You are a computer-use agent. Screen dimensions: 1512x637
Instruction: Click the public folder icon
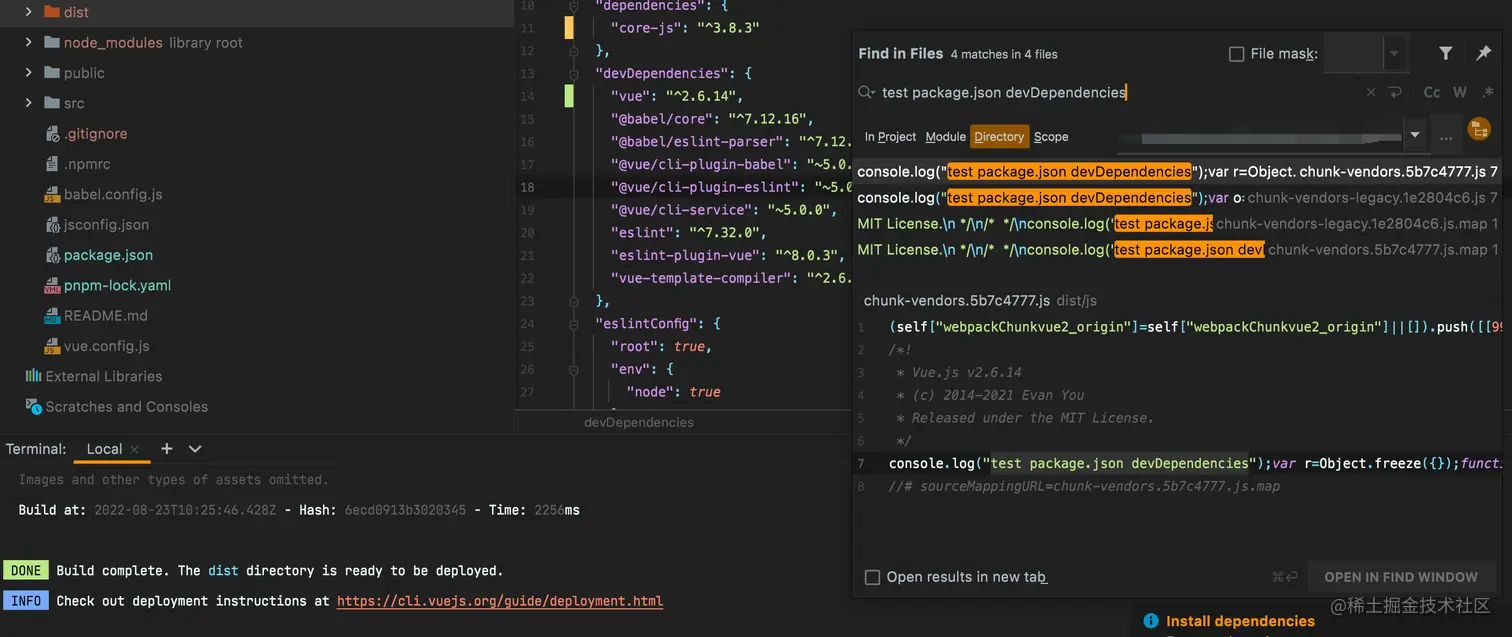[52, 72]
